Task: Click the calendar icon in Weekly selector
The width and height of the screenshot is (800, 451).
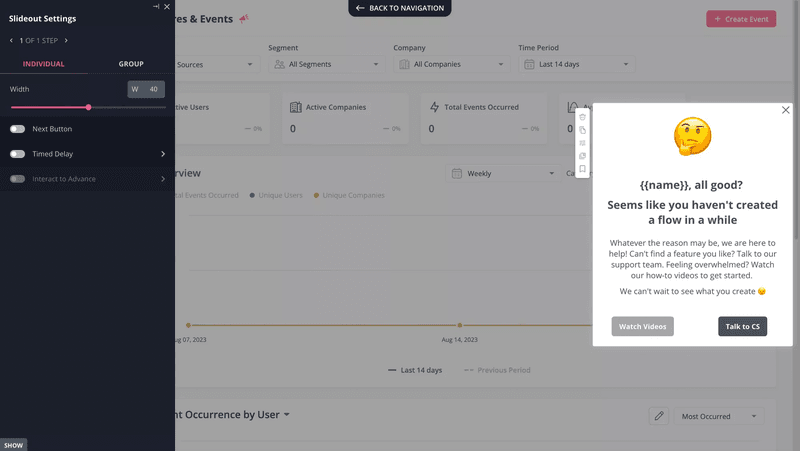Action: pos(457,173)
